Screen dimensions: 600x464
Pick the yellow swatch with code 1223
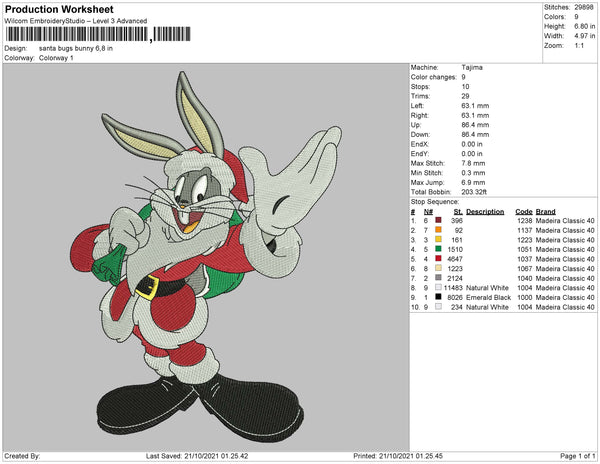[438, 239]
